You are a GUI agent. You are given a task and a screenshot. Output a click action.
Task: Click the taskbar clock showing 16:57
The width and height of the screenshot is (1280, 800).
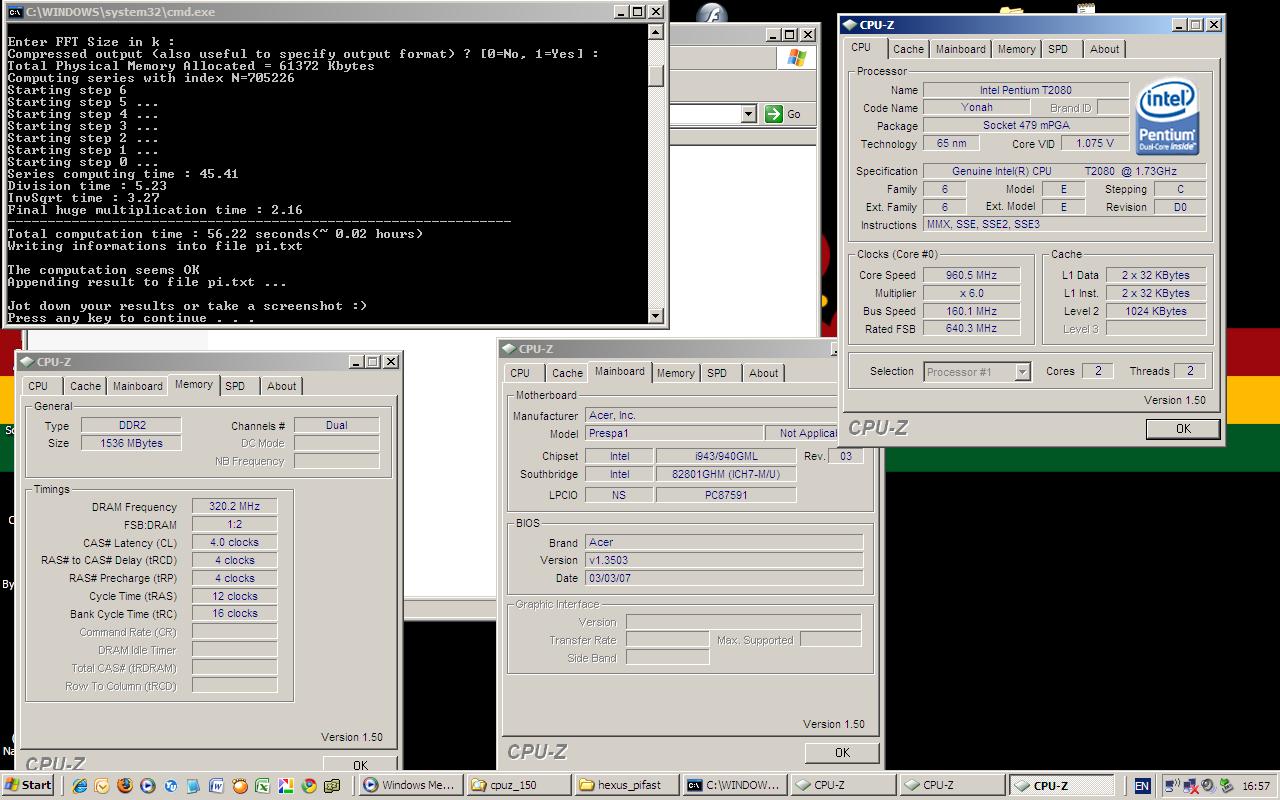coord(1255,786)
